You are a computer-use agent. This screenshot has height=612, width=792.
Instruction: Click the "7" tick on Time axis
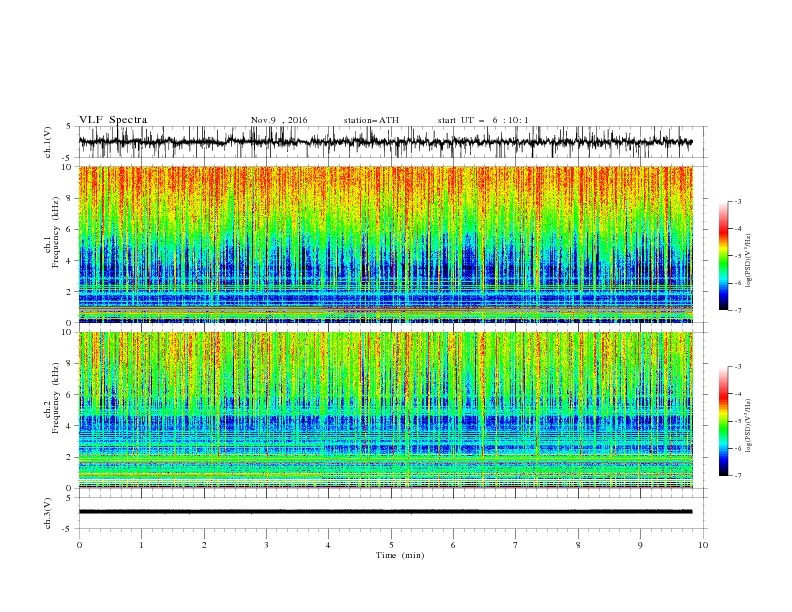pyautogui.click(x=516, y=545)
